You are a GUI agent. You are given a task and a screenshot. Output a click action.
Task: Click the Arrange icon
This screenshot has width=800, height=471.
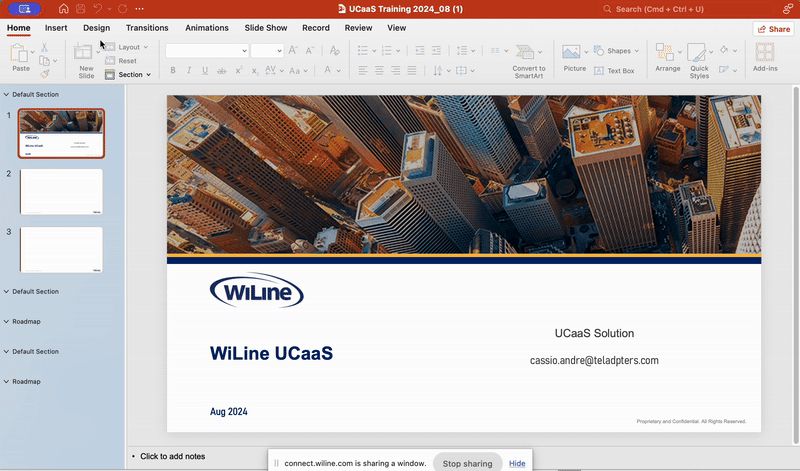coord(664,52)
